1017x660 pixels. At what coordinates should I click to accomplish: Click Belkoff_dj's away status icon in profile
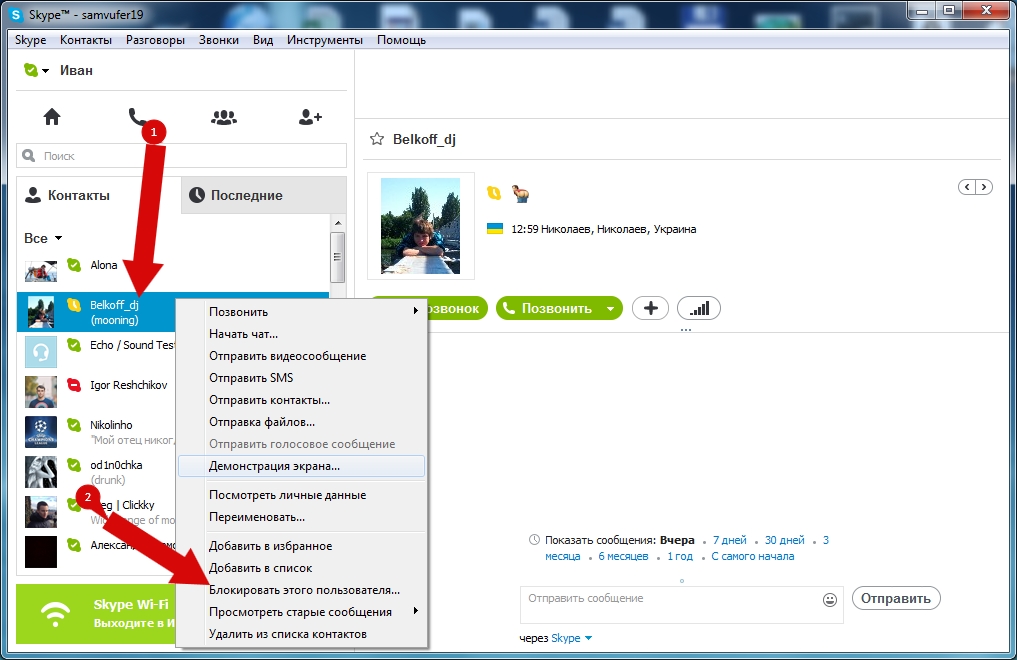coord(494,193)
